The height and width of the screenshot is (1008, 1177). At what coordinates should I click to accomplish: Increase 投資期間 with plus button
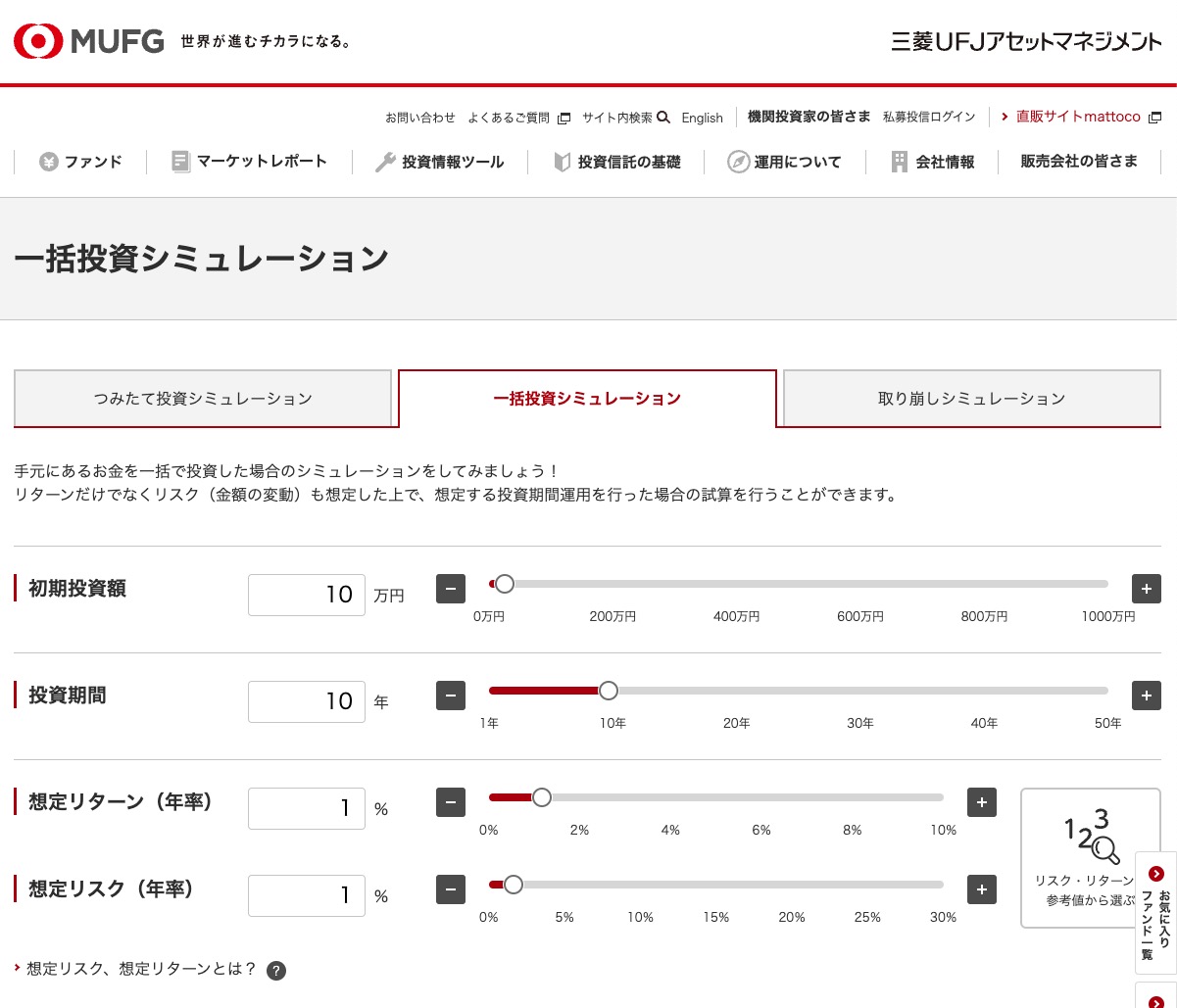(x=1146, y=696)
